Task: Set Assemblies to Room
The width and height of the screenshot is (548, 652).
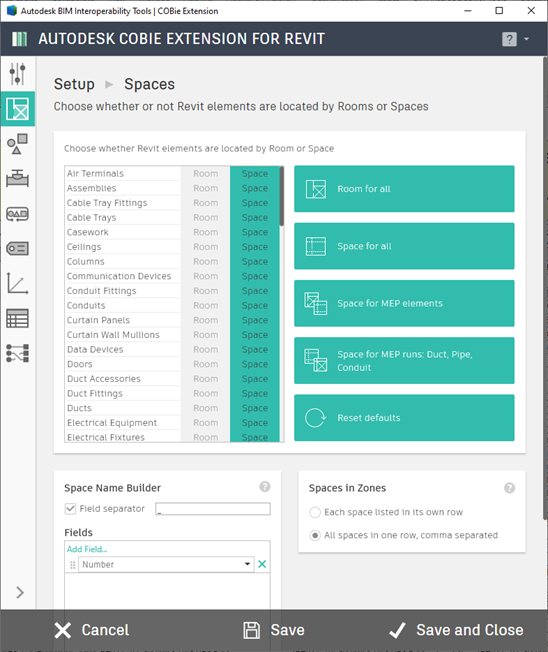Action: click(x=205, y=188)
